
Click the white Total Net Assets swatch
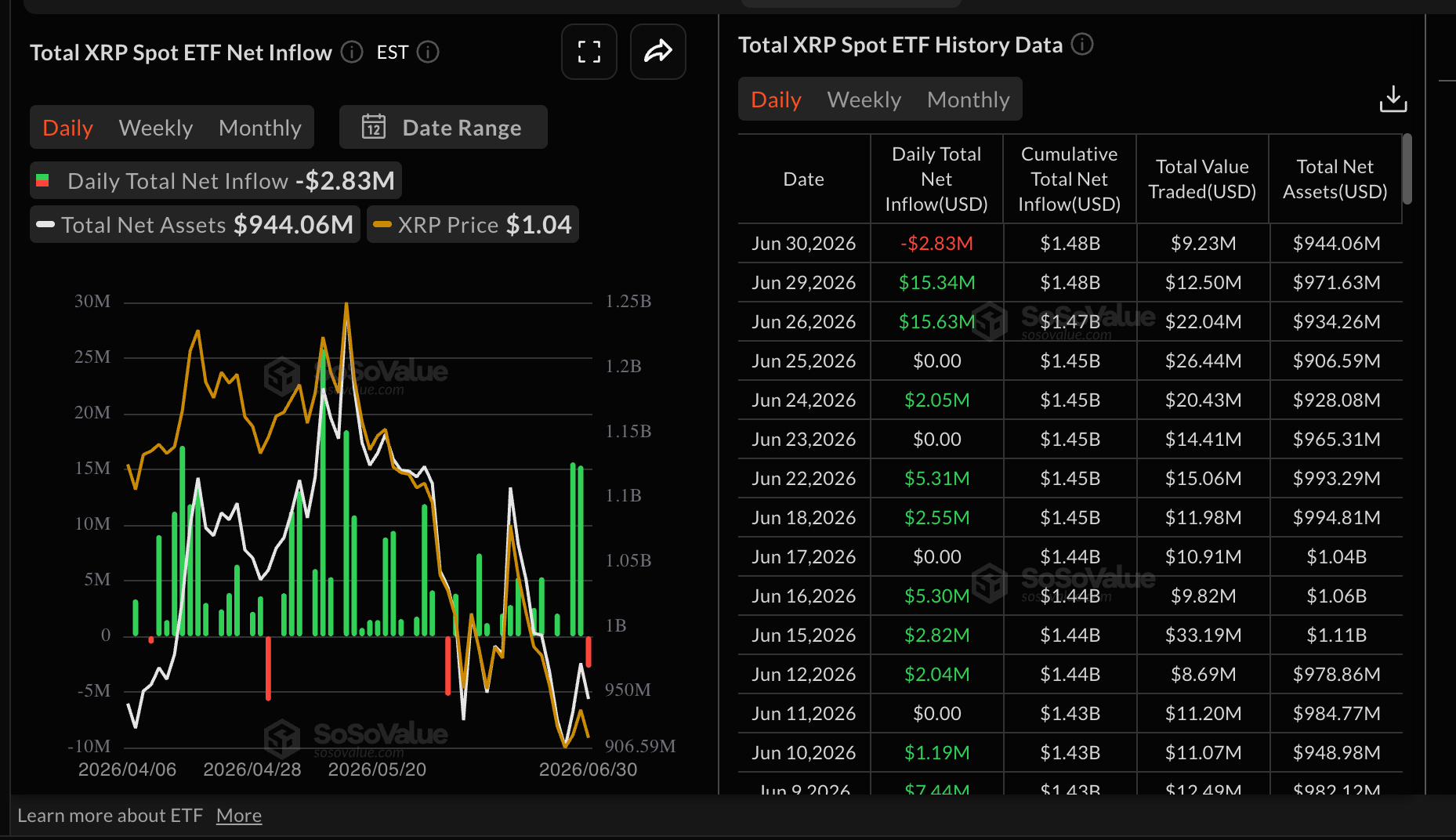point(45,225)
